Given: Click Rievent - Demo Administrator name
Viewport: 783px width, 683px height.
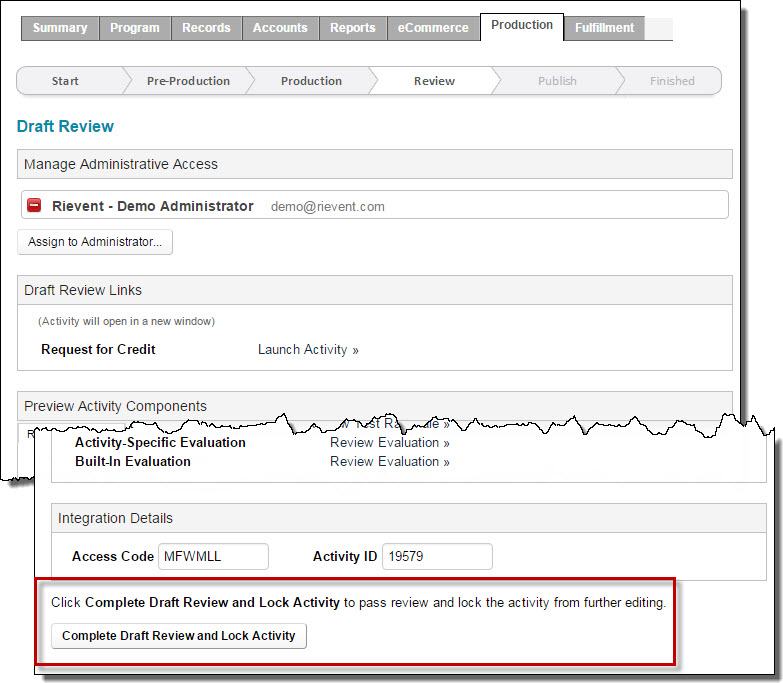Looking at the screenshot, I should coord(153,206).
